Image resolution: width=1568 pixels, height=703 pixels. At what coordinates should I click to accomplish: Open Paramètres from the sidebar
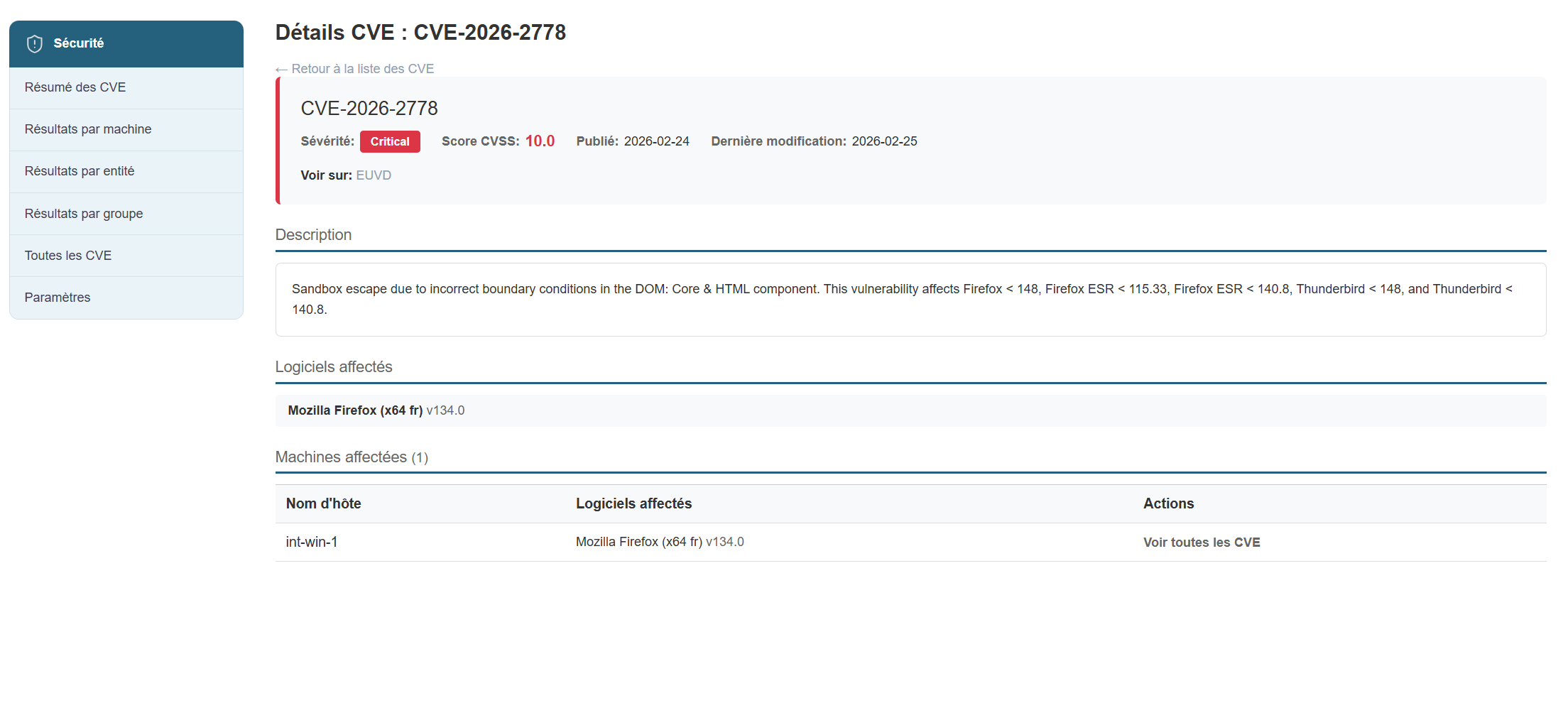pos(58,298)
